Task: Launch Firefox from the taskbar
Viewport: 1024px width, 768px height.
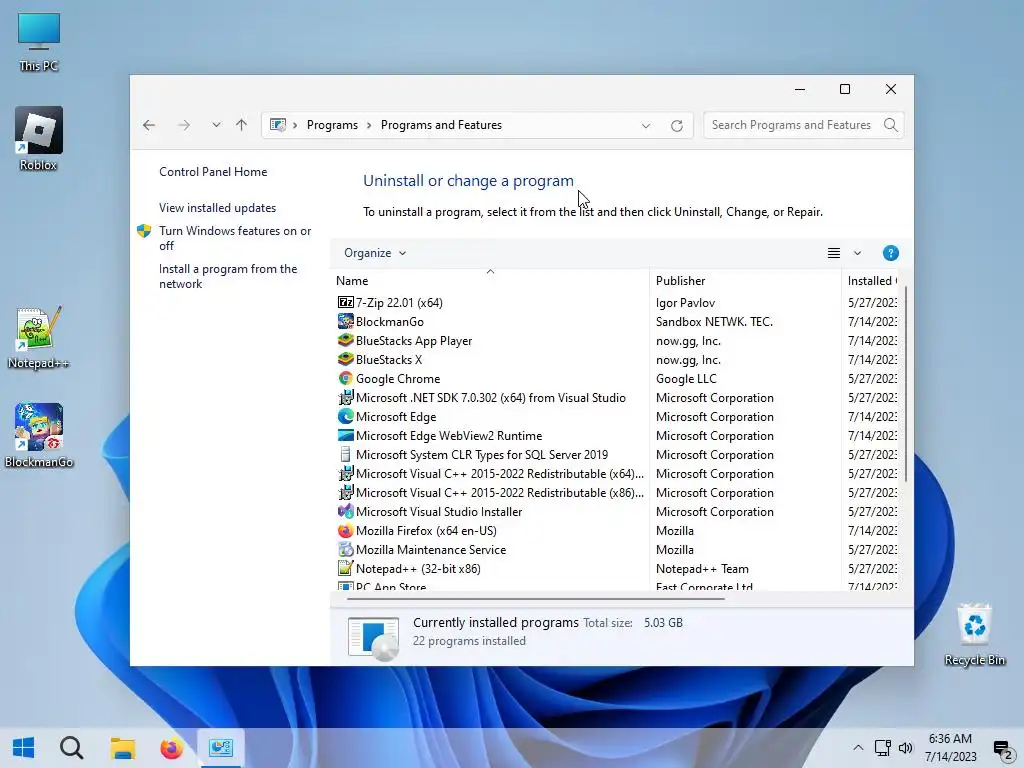Action: [x=172, y=748]
